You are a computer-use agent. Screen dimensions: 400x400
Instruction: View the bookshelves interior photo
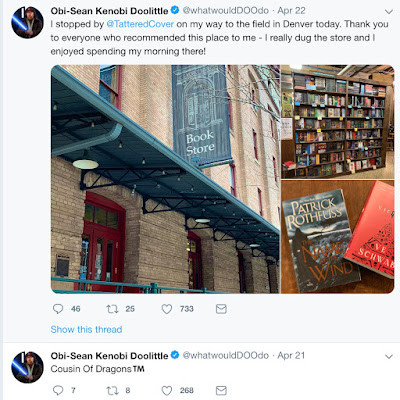338,122
